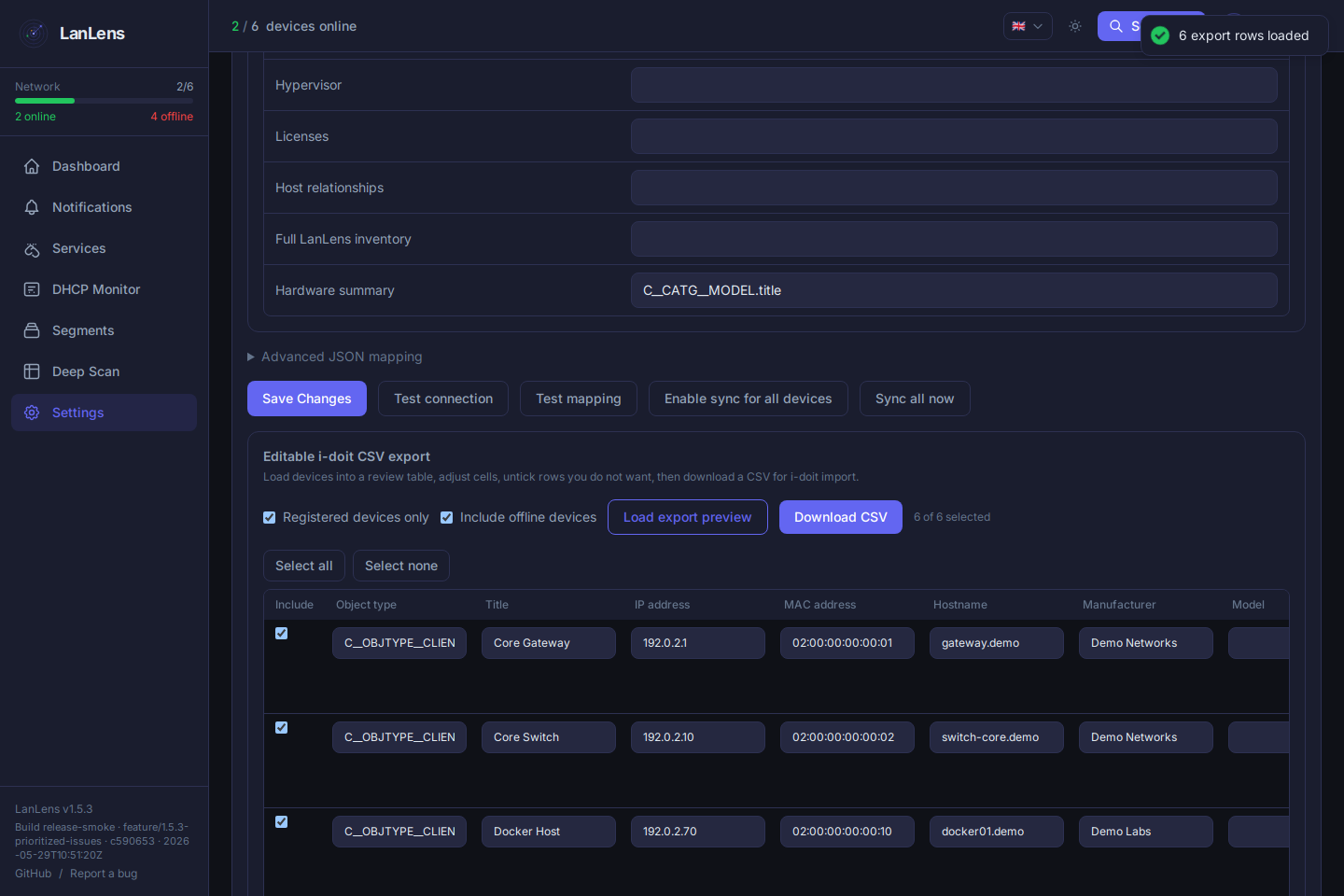Click the Settings gear icon
1344x896 pixels.
[32, 413]
